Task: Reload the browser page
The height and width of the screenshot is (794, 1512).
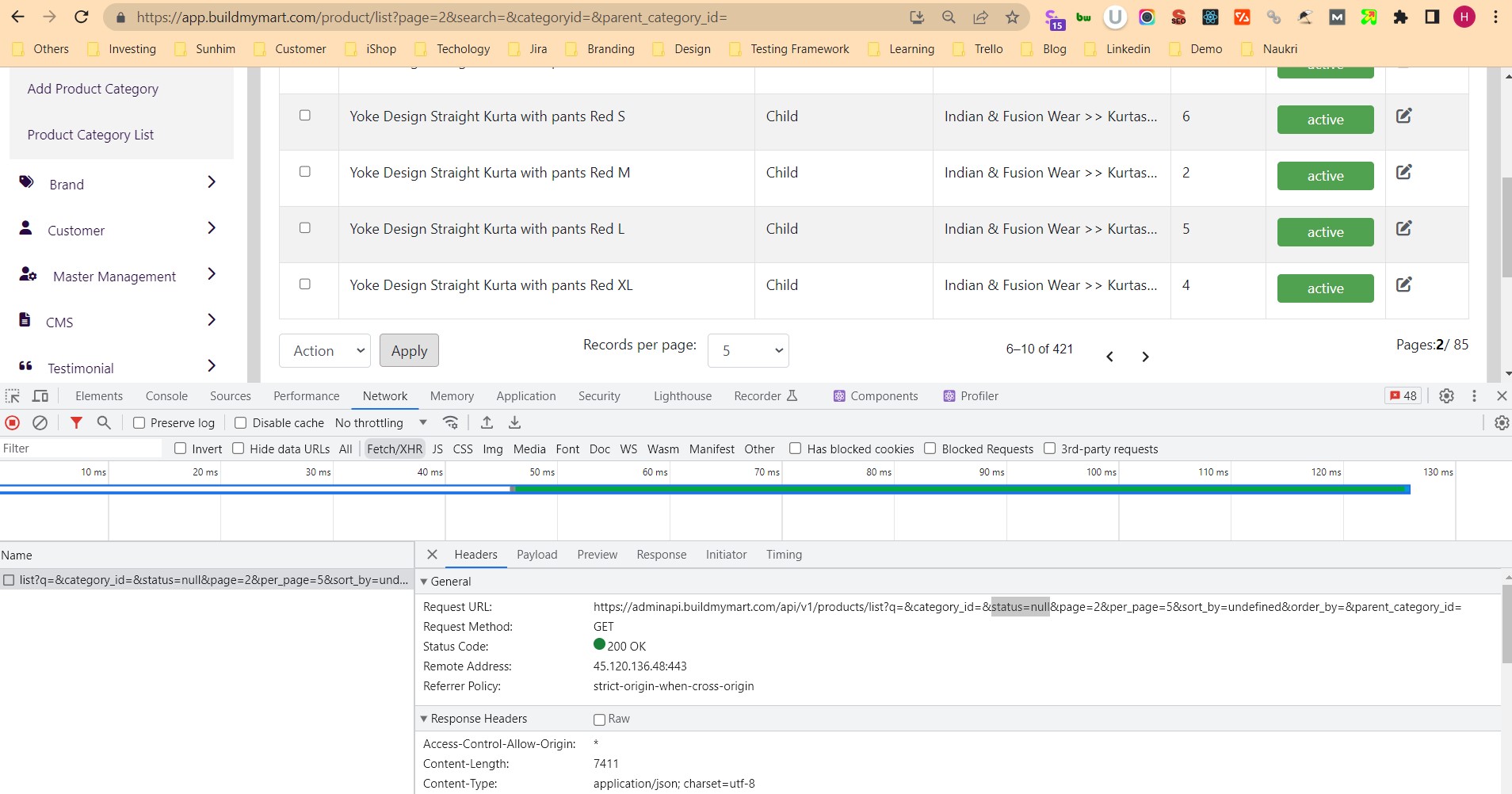Action: [x=81, y=17]
